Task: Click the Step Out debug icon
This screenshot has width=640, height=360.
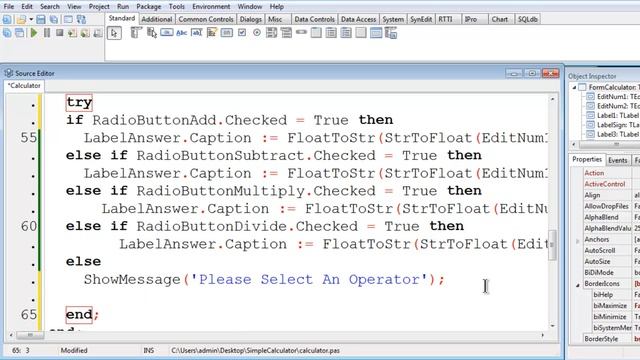Action: tap(98, 33)
